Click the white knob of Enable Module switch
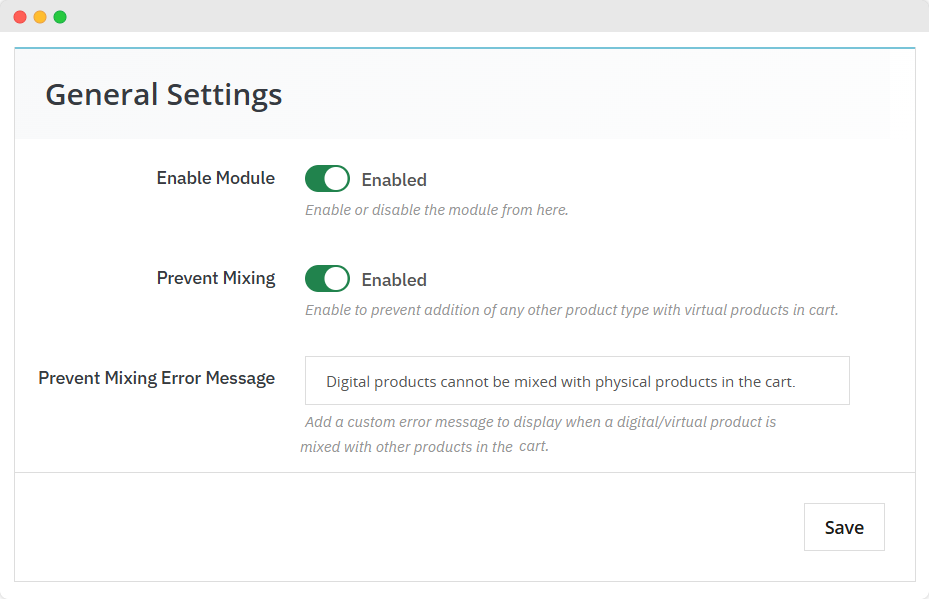 pos(337,179)
